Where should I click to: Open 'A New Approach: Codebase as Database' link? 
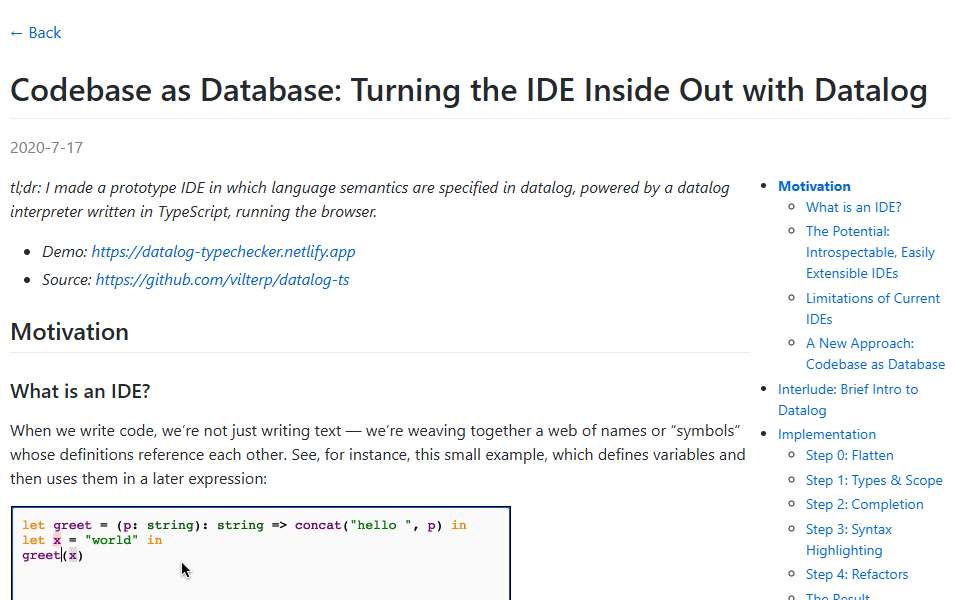click(x=876, y=354)
